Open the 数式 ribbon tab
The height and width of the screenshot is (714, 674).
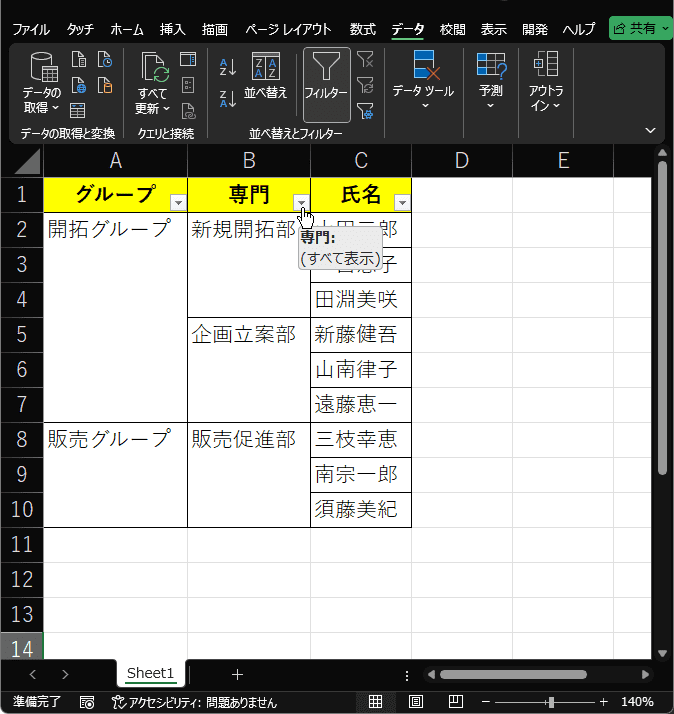(363, 30)
